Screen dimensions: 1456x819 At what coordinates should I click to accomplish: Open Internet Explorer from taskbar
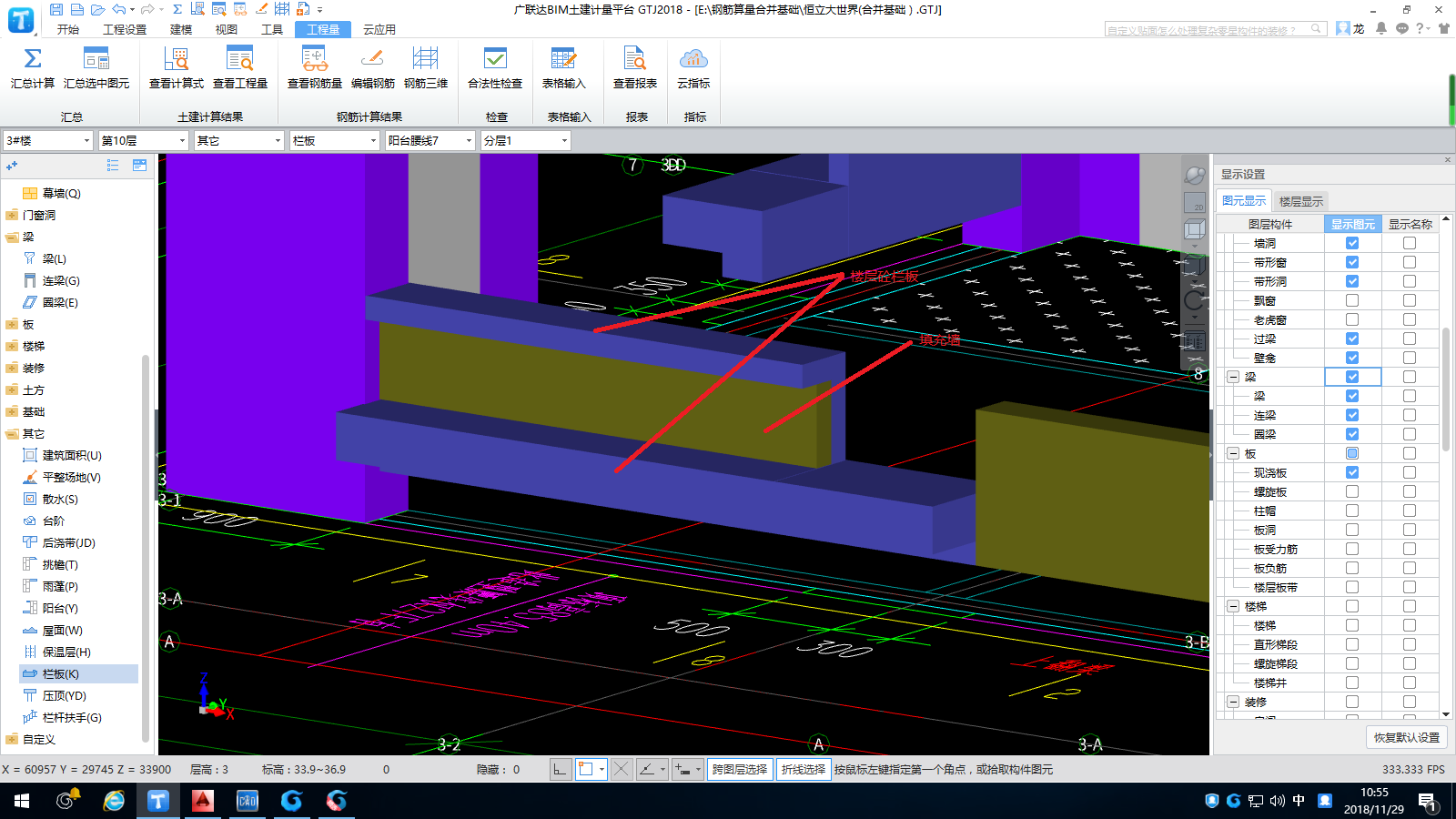(114, 801)
